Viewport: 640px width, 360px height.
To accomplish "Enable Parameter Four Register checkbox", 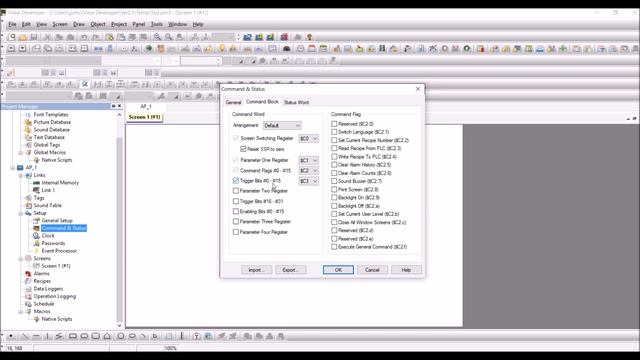I will 236,232.
